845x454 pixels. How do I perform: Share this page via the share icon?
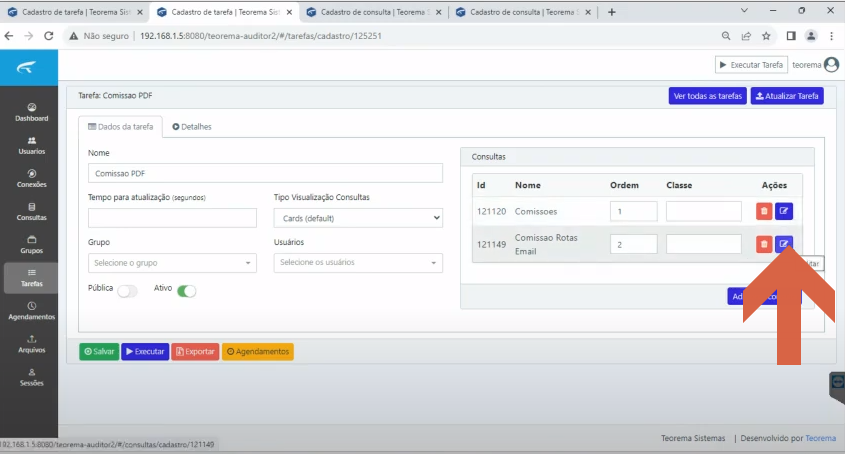[746, 36]
